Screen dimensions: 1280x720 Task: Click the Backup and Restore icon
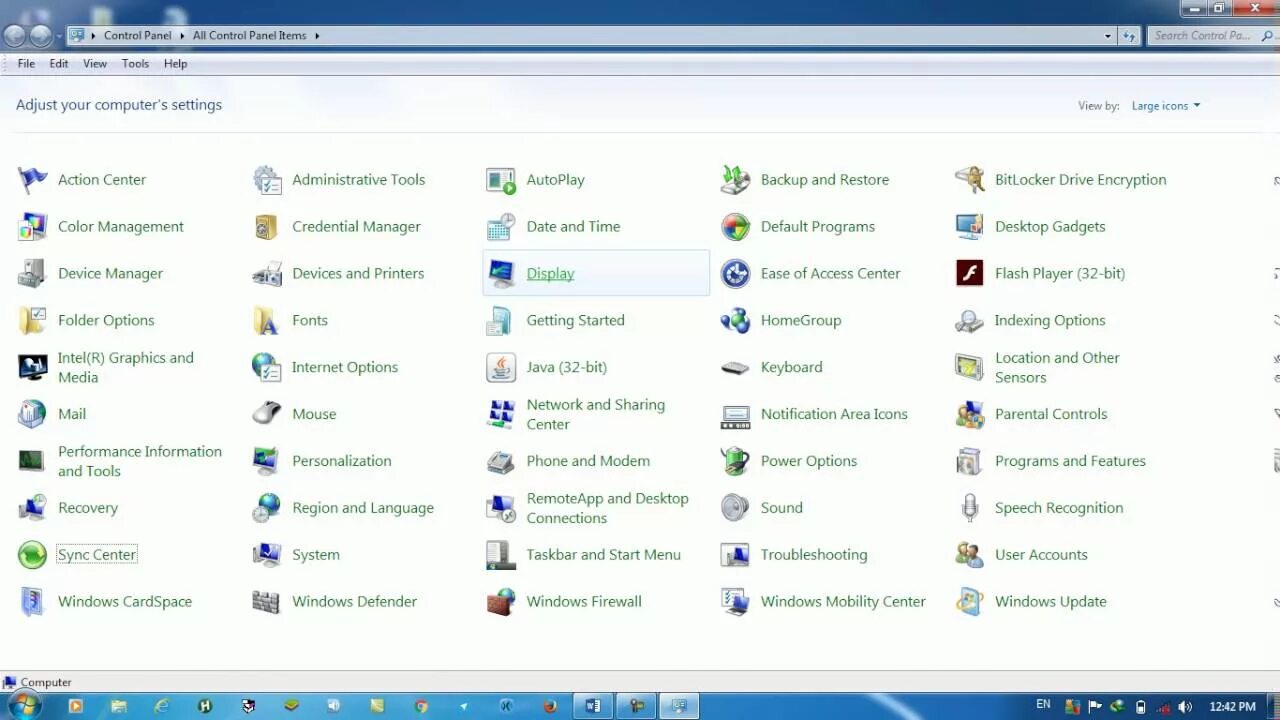tap(735, 180)
